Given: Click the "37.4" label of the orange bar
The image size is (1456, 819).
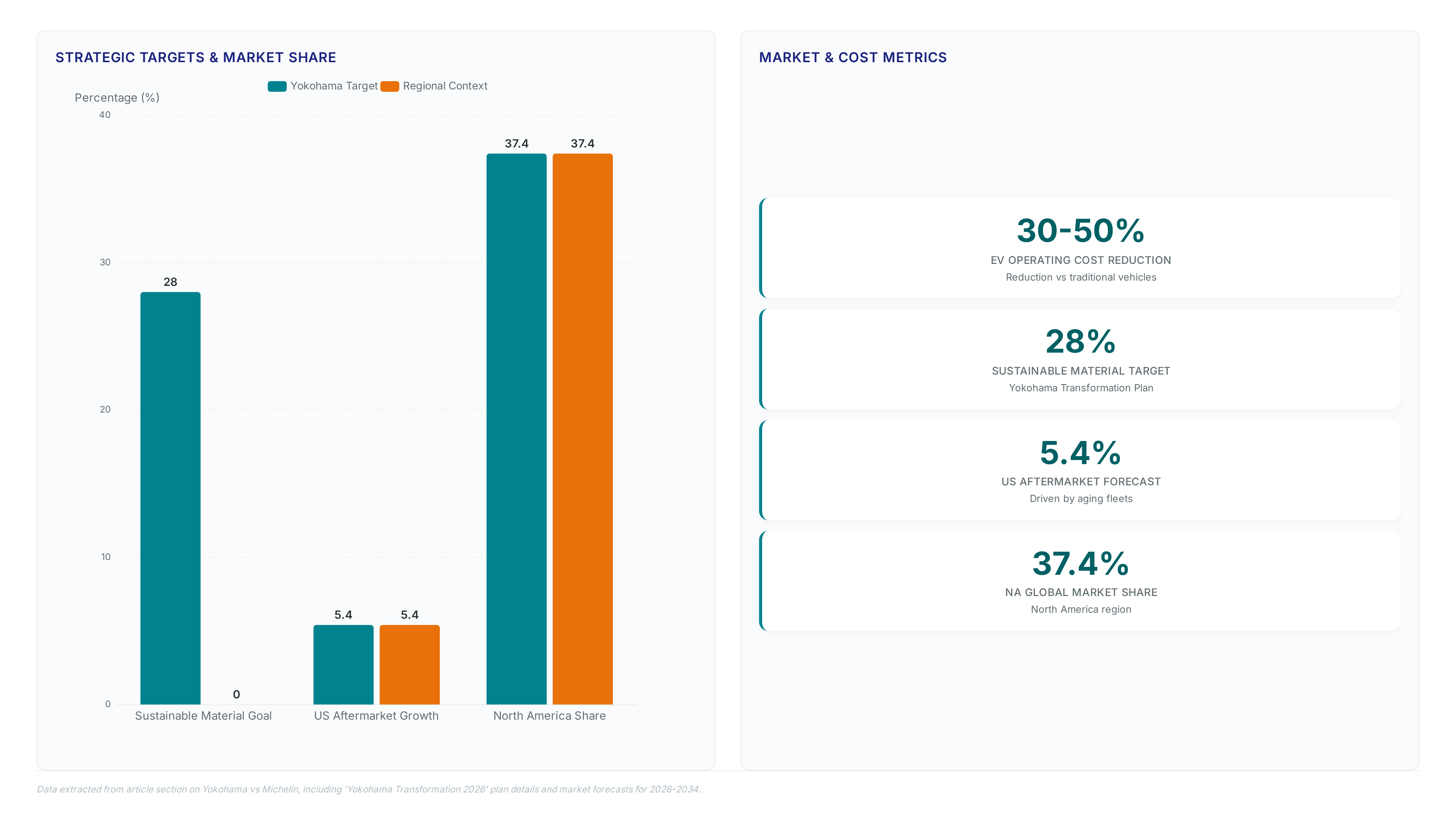Looking at the screenshot, I should (583, 144).
